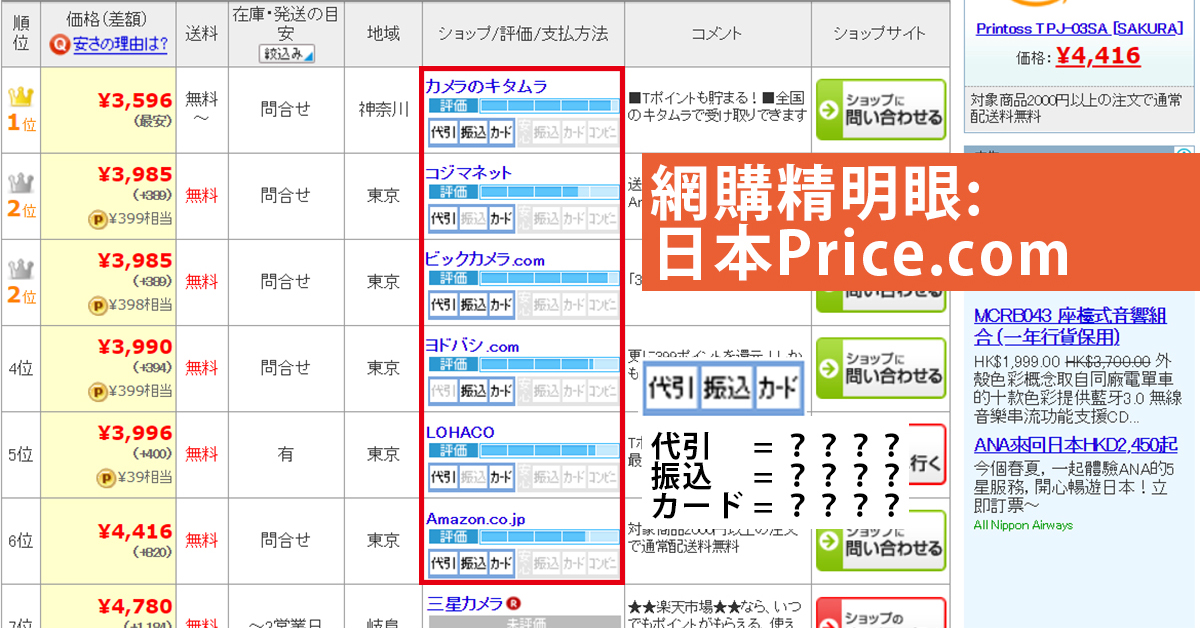1200x628 pixels.
Task: Click the gold crown icon for rank 1位
Action: coord(21,96)
